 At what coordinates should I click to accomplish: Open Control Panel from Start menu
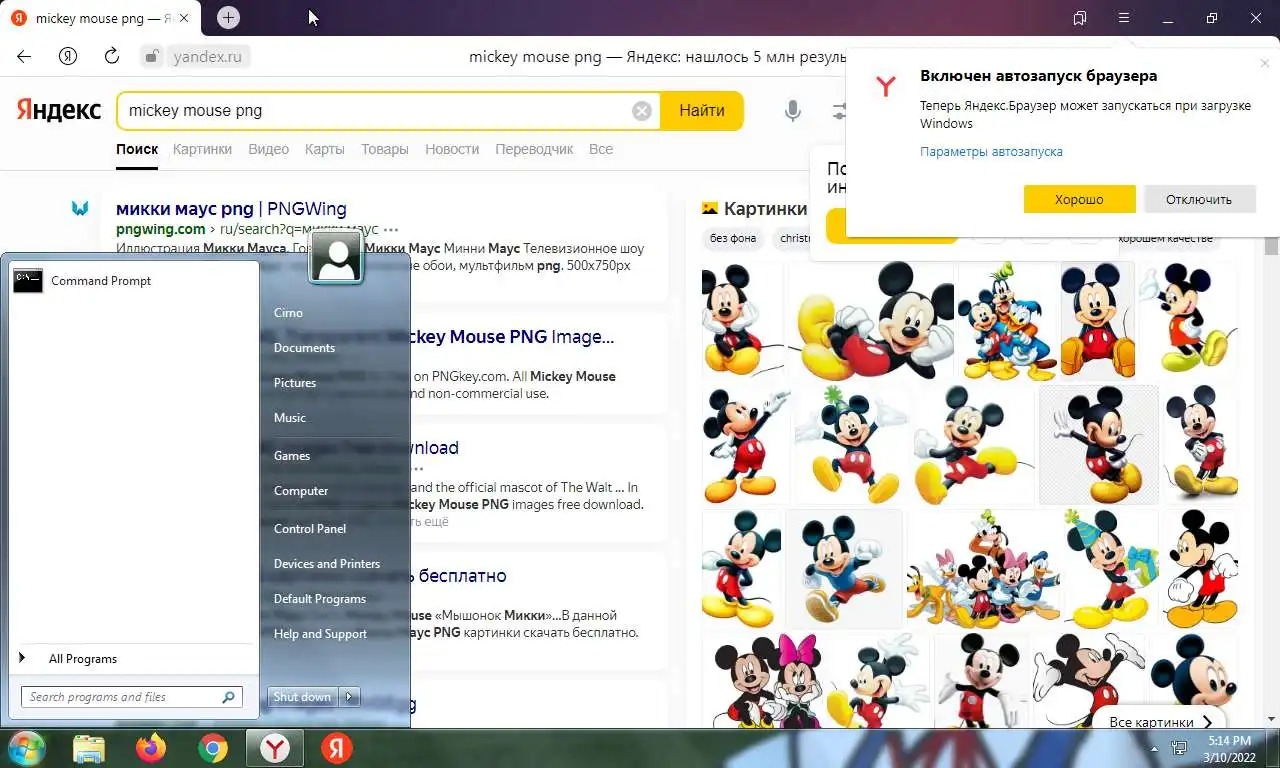[310, 529]
